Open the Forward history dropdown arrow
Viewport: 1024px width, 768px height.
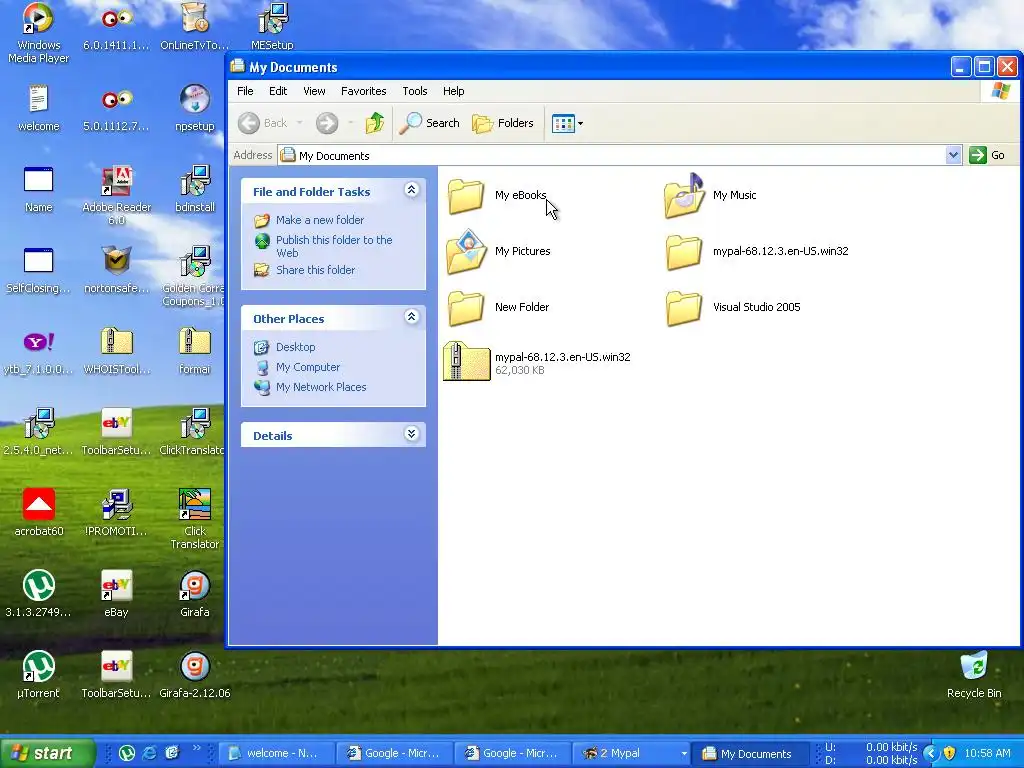point(350,123)
